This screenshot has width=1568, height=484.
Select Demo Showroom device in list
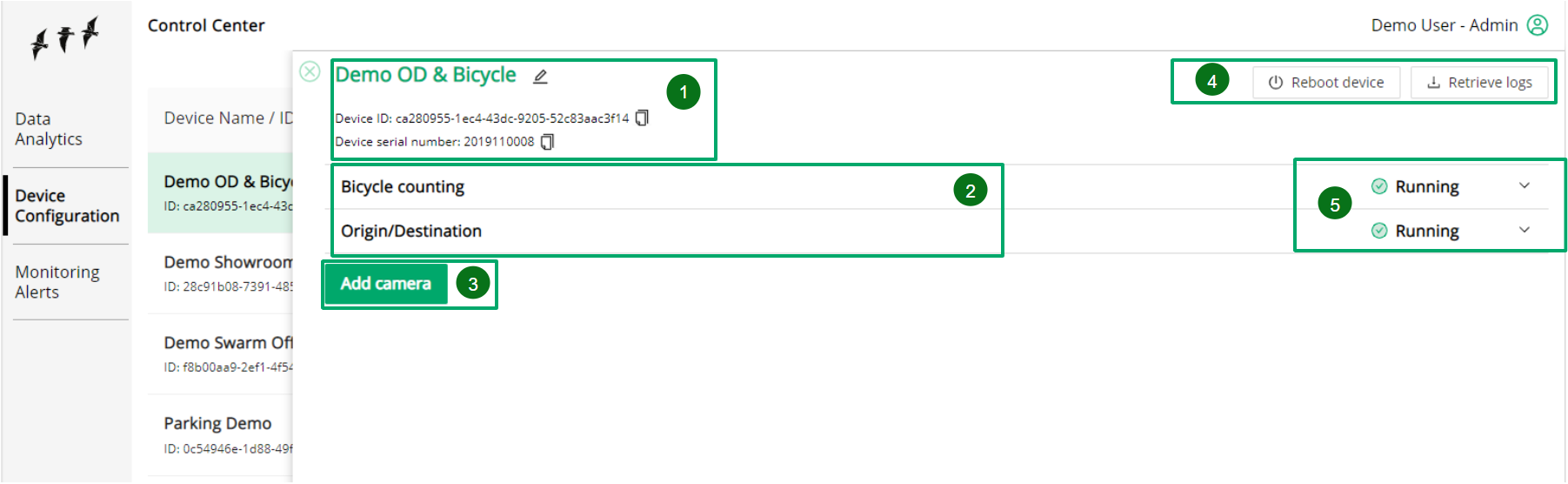point(221,273)
